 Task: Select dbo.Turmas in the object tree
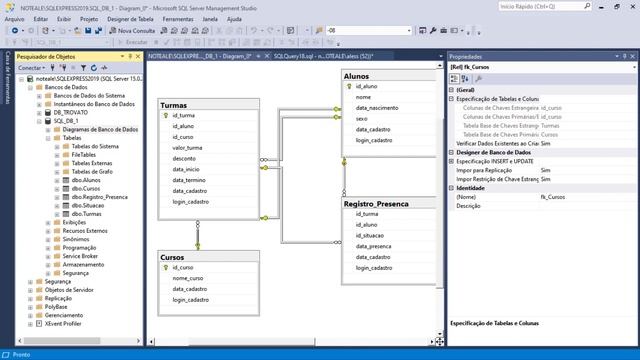point(87,214)
